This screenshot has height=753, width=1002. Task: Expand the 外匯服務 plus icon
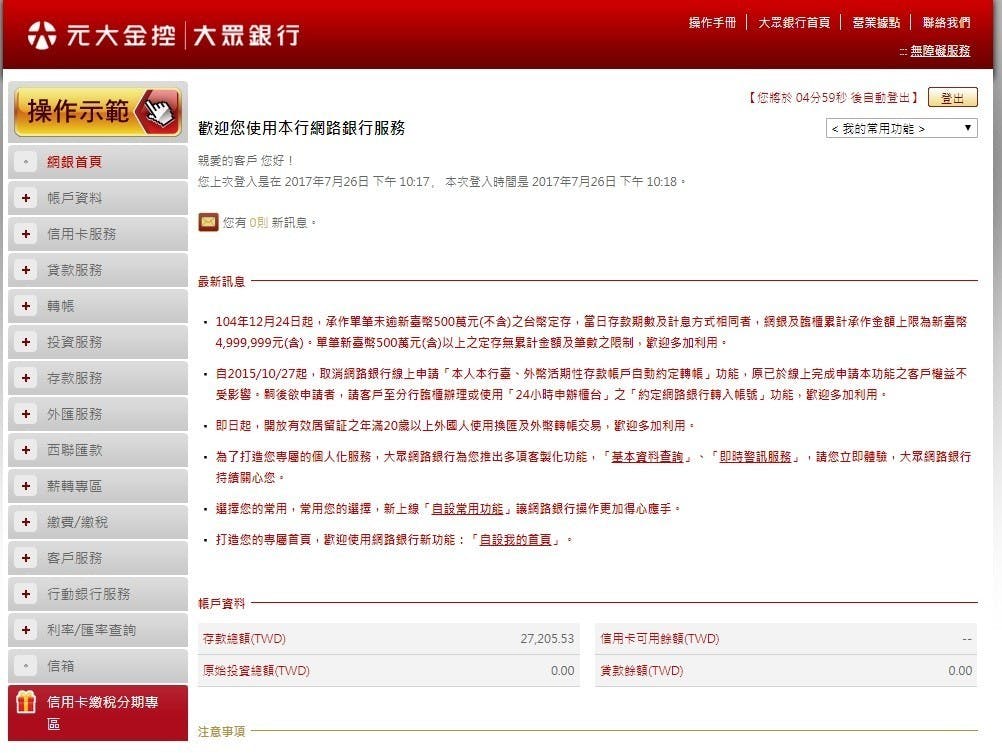coord(26,414)
